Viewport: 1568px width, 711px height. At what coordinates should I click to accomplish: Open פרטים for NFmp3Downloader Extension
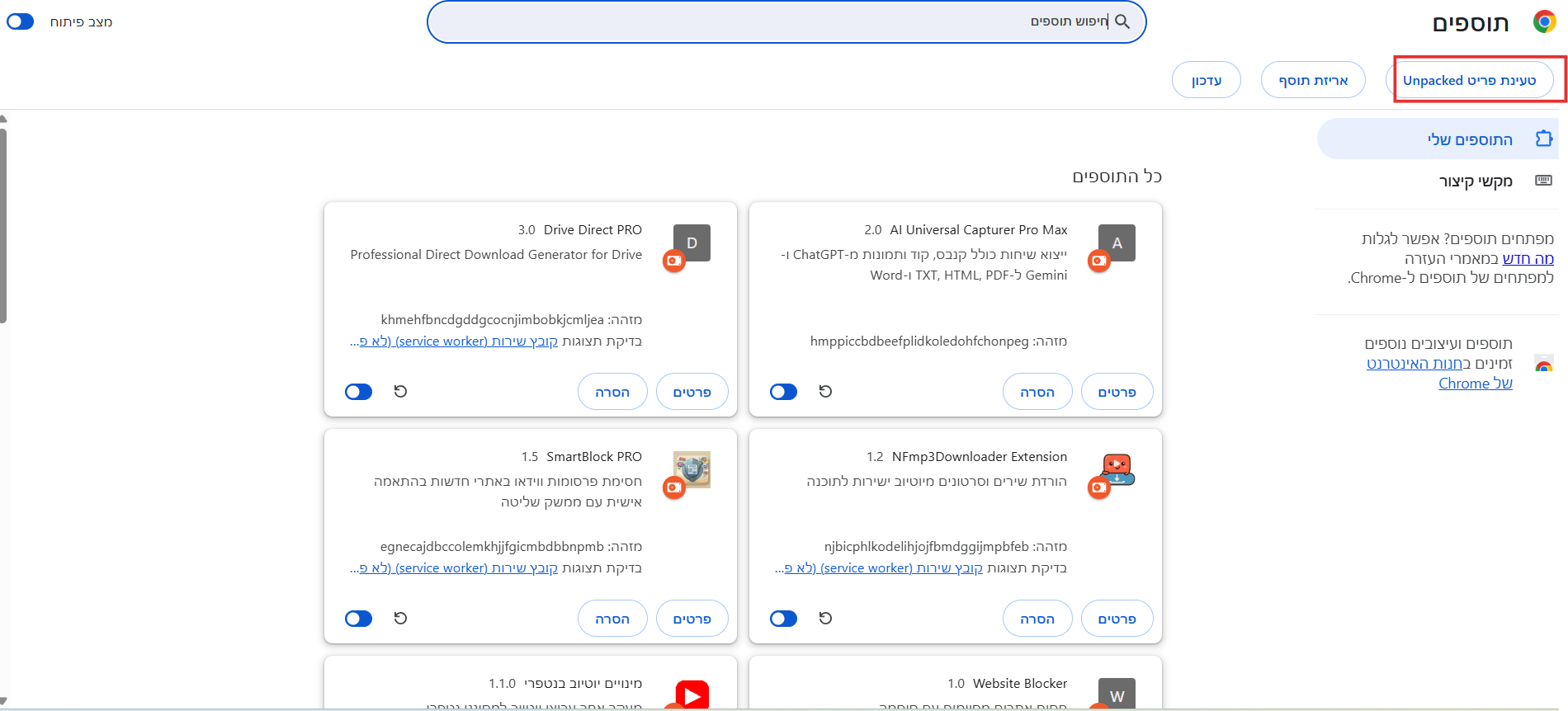pyautogui.click(x=1117, y=619)
